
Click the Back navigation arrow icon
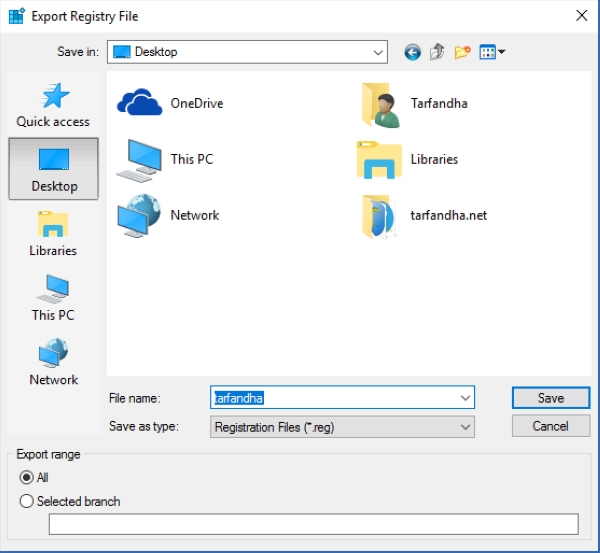tap(412, 52)
